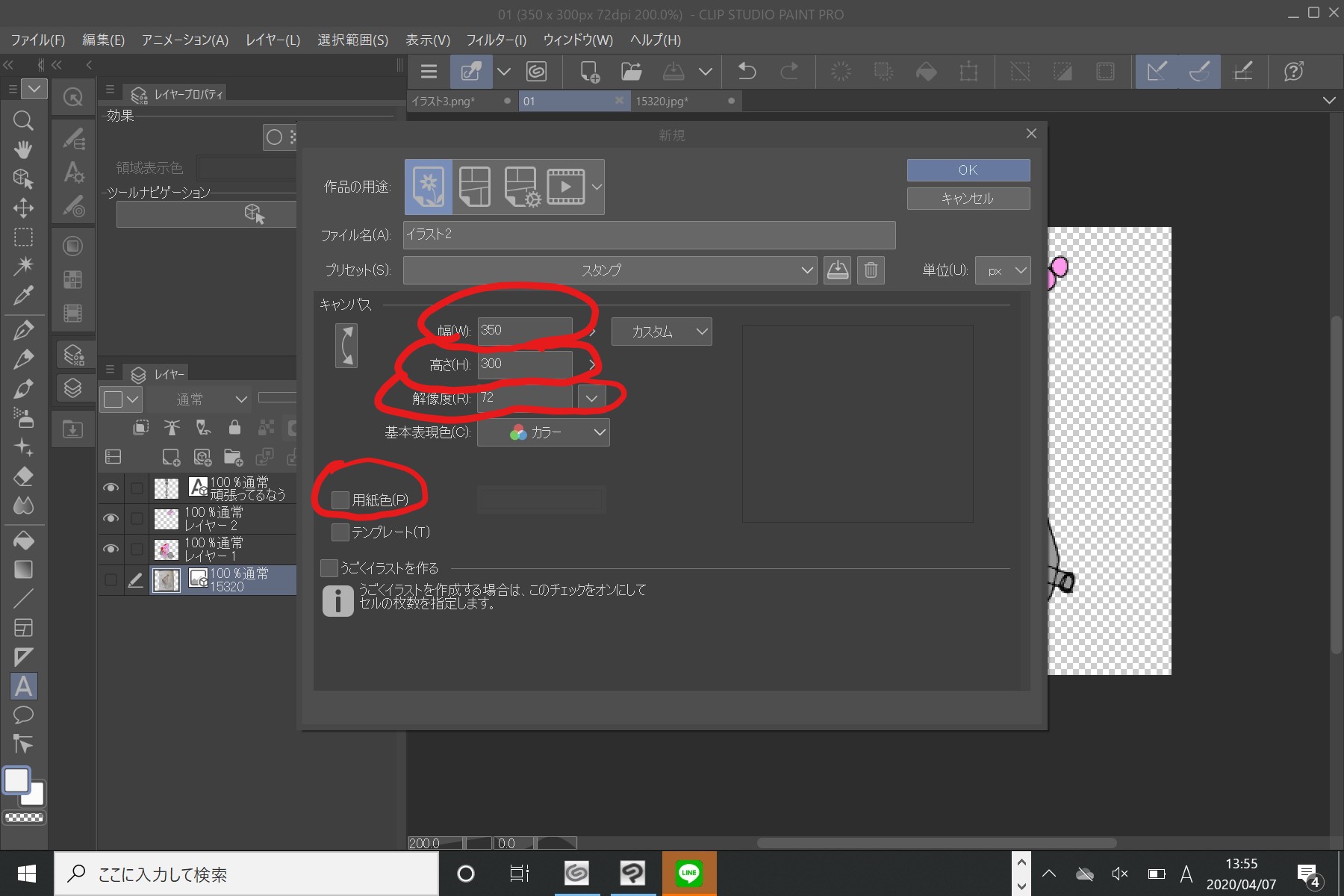Select the Eraser tool
This screenshot has height=896, width=1344.
23,476
